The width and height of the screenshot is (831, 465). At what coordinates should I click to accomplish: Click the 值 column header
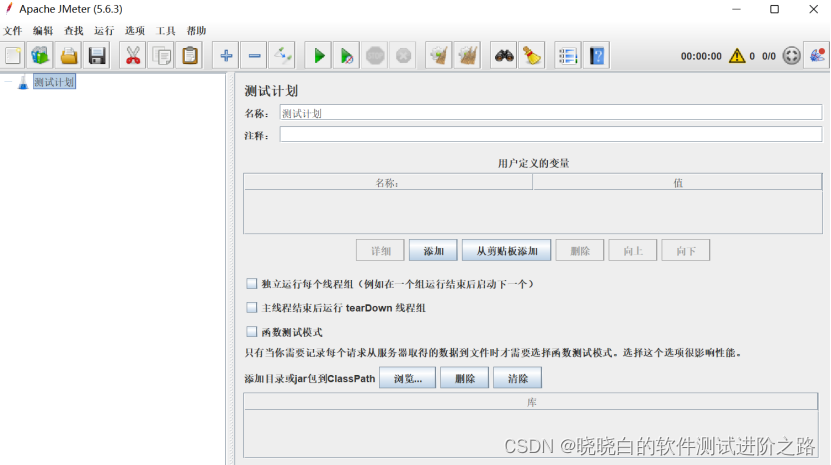[677, 182]
